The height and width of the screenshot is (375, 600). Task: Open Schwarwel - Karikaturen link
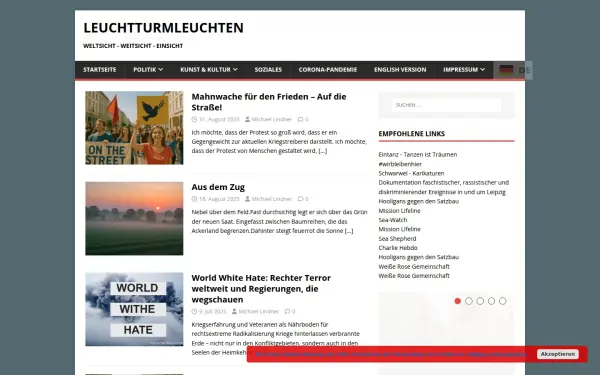[411, 173]
